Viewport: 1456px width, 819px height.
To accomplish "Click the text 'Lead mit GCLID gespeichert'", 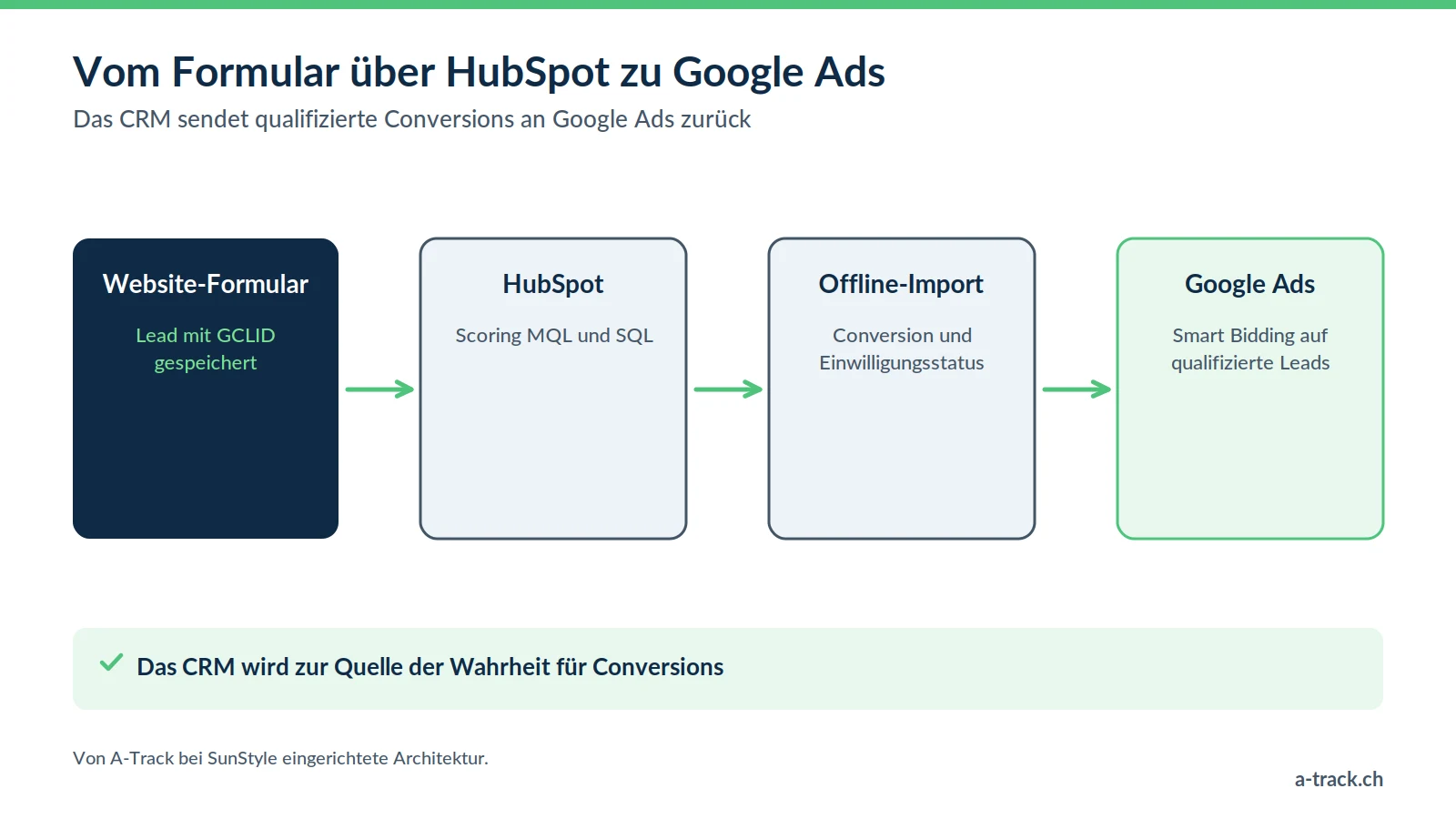I will click(206, 349).
